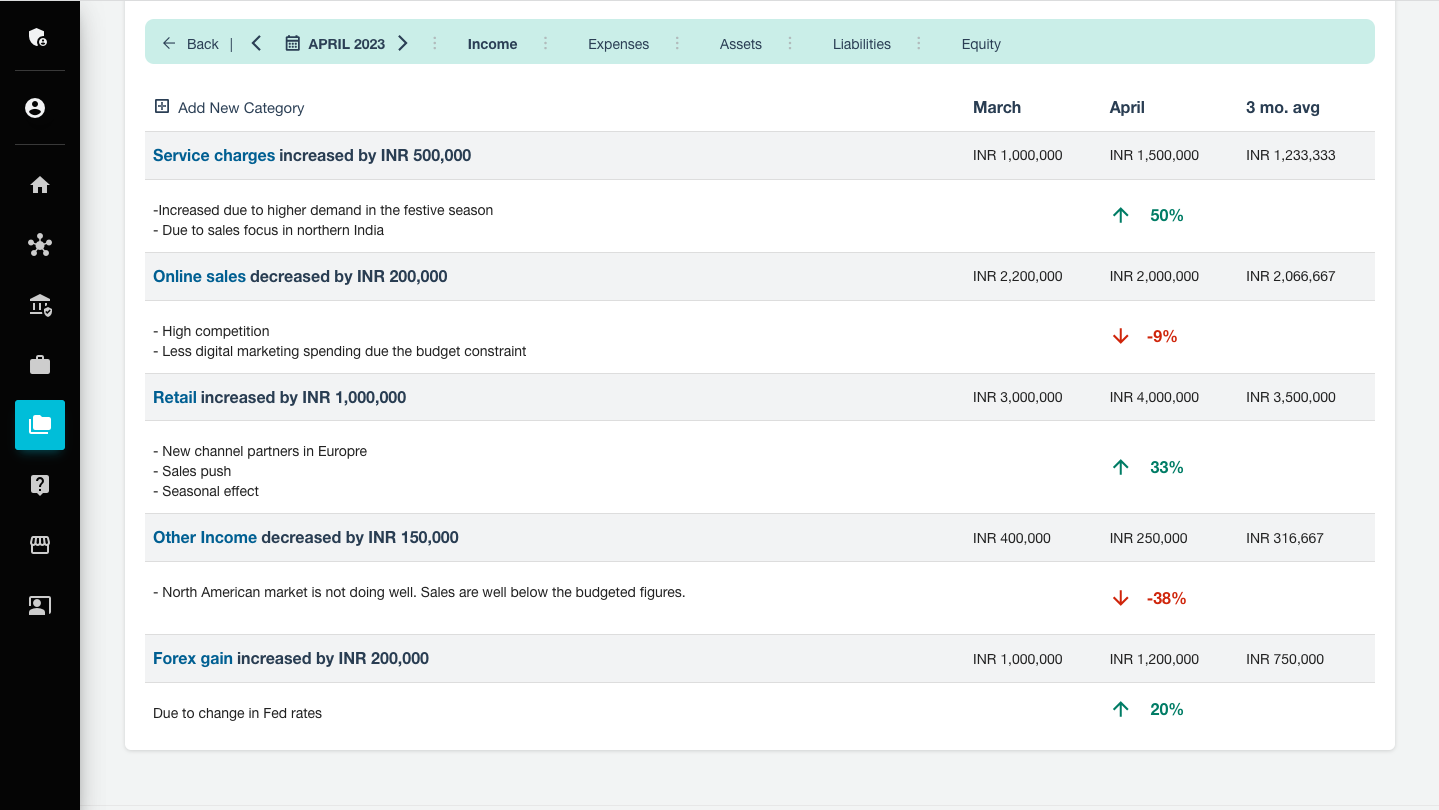
Task: Switch to the Expenses tab
Action: pos(618,44)
